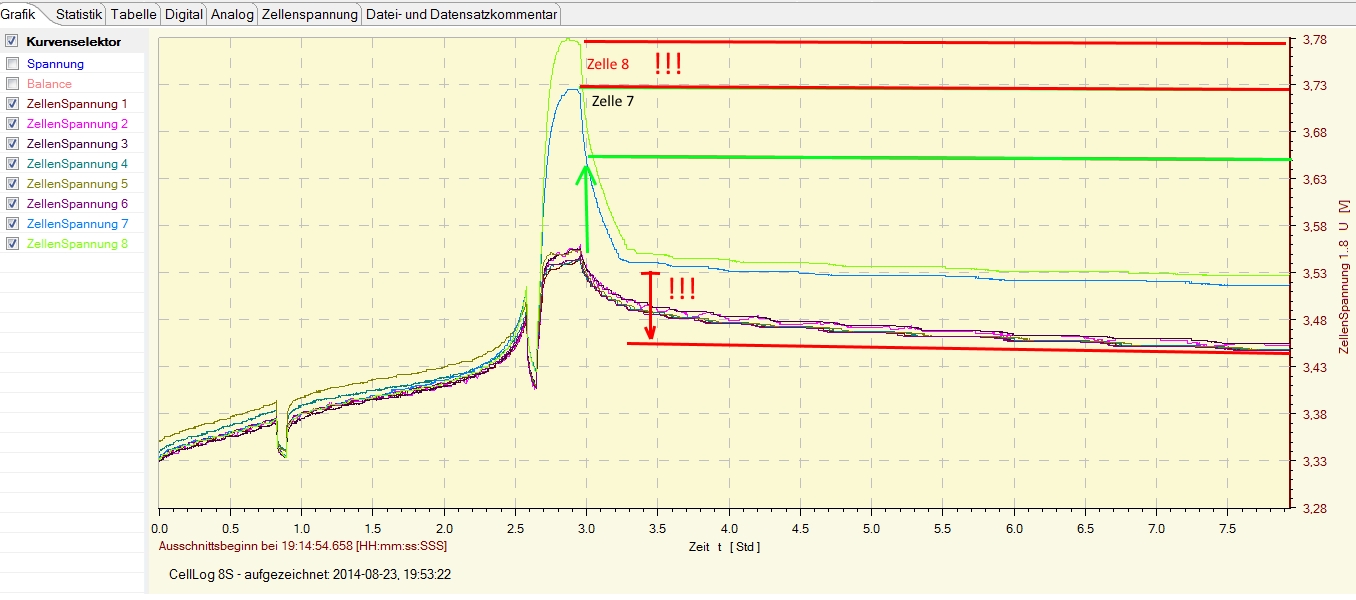1356x600 pixels.
Task: Open the Tabelle tab
Action: pos(133,15)
